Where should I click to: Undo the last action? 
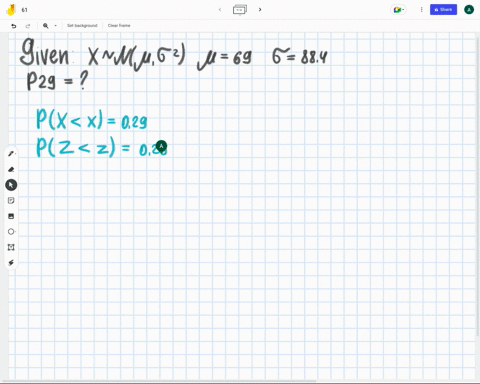(x=14, y=26)
